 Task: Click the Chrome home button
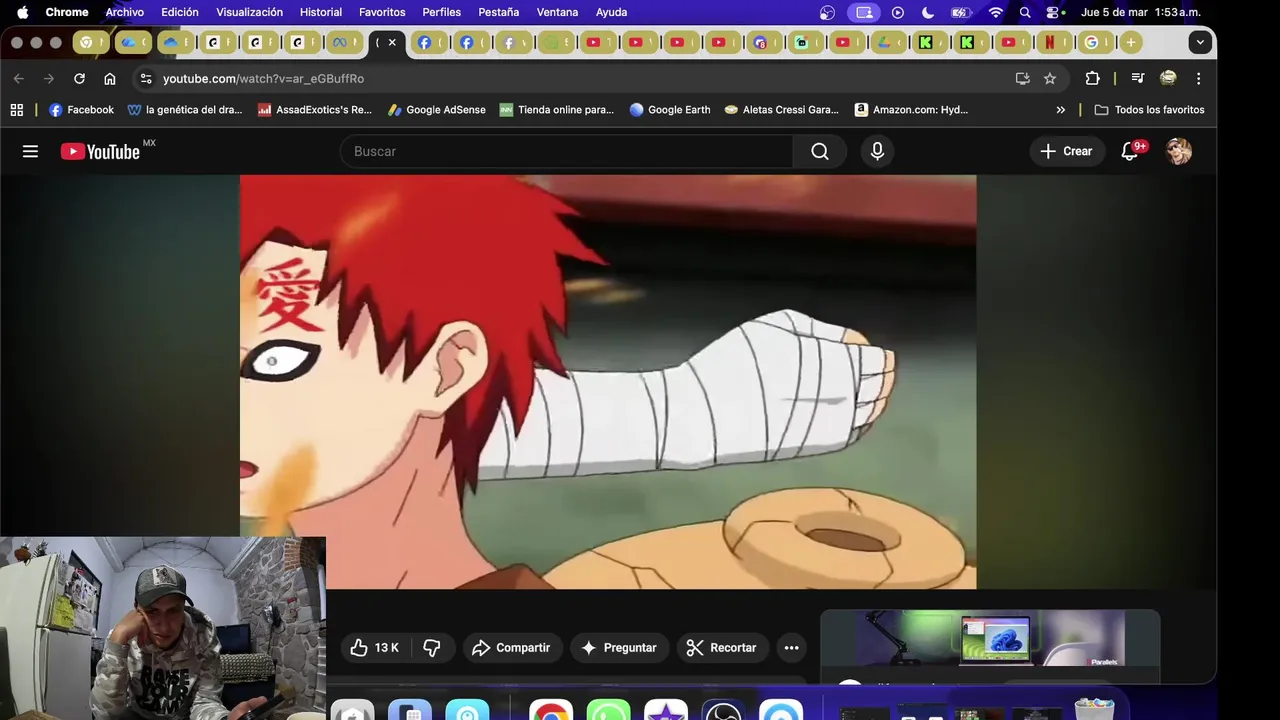click(x=110, y=78)
